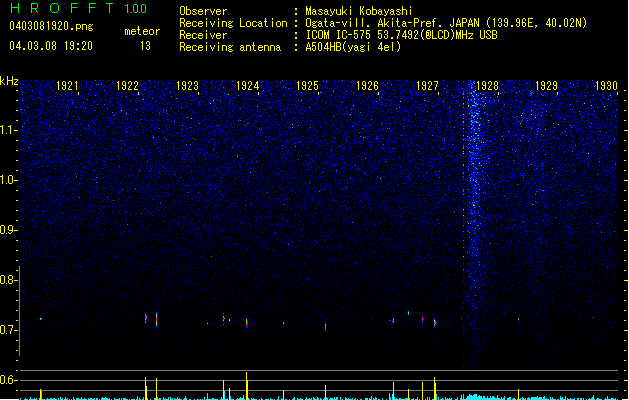Click the 0.9 kHz frequency axis label
Image resolution: width=629 pixels, height=400 pixels.
[8, 230]
